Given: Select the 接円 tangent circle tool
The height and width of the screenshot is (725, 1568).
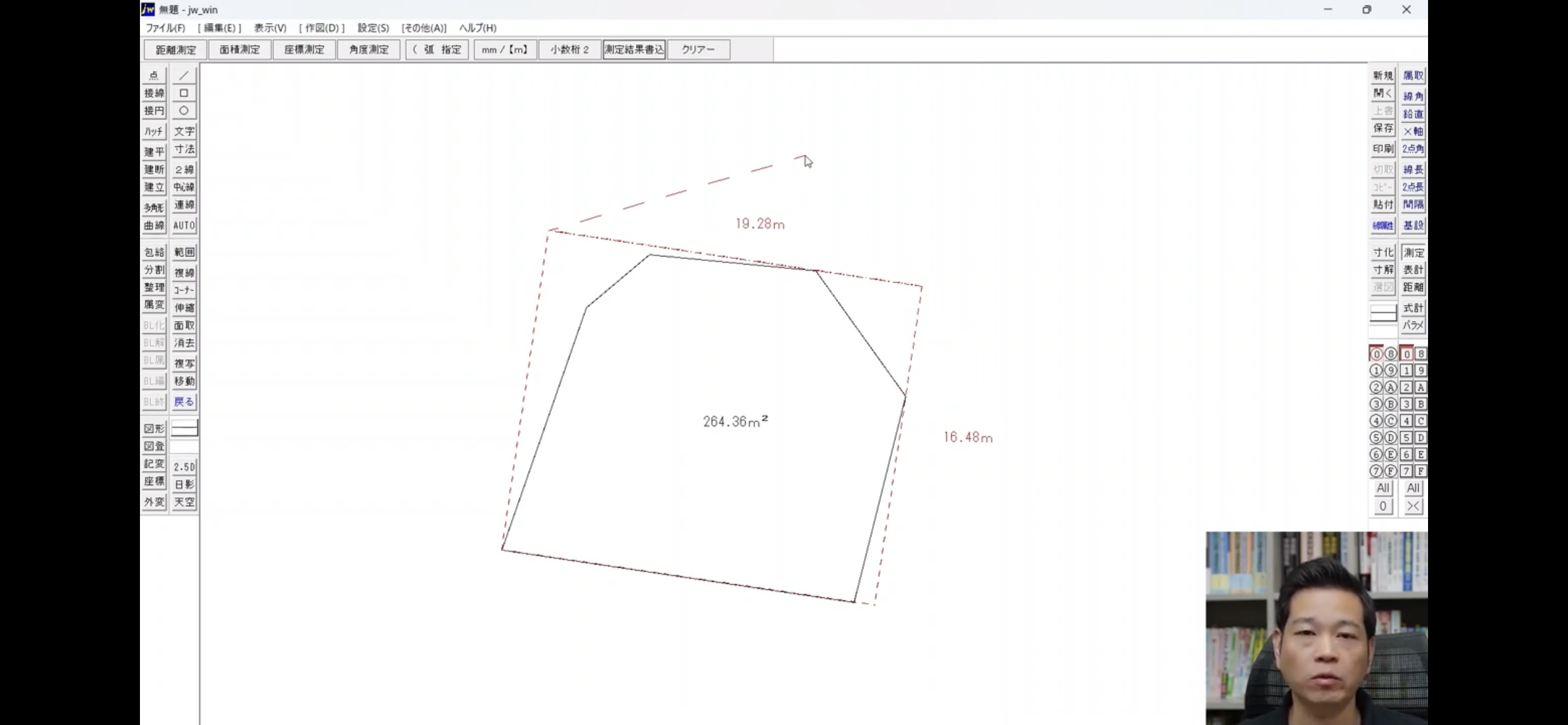Looking at the screenshot, I should coord(154,111).
